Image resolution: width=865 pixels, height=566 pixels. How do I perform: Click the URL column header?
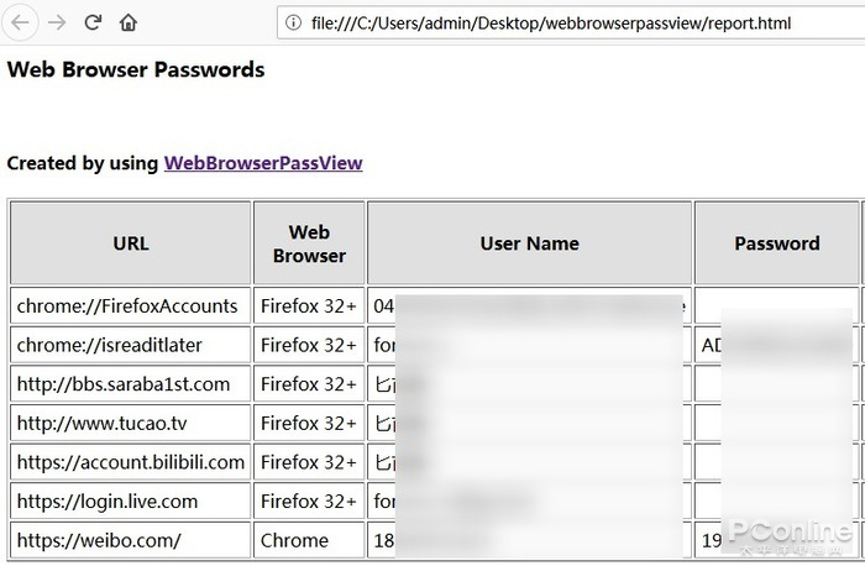(131, 243)
